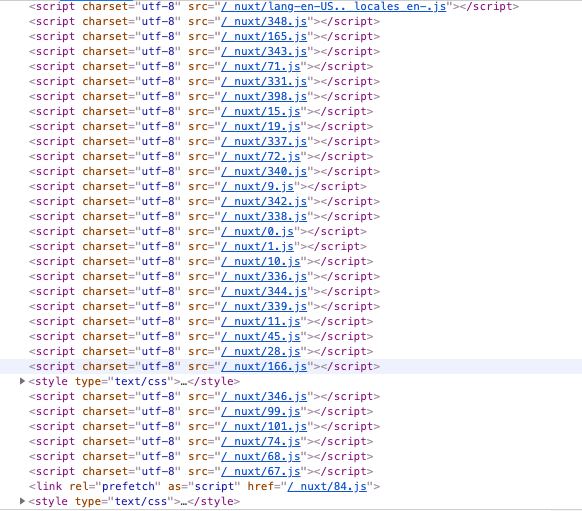
Task: Click the /_nuxt/10.js src link
Action: click(x=261, y=261)
